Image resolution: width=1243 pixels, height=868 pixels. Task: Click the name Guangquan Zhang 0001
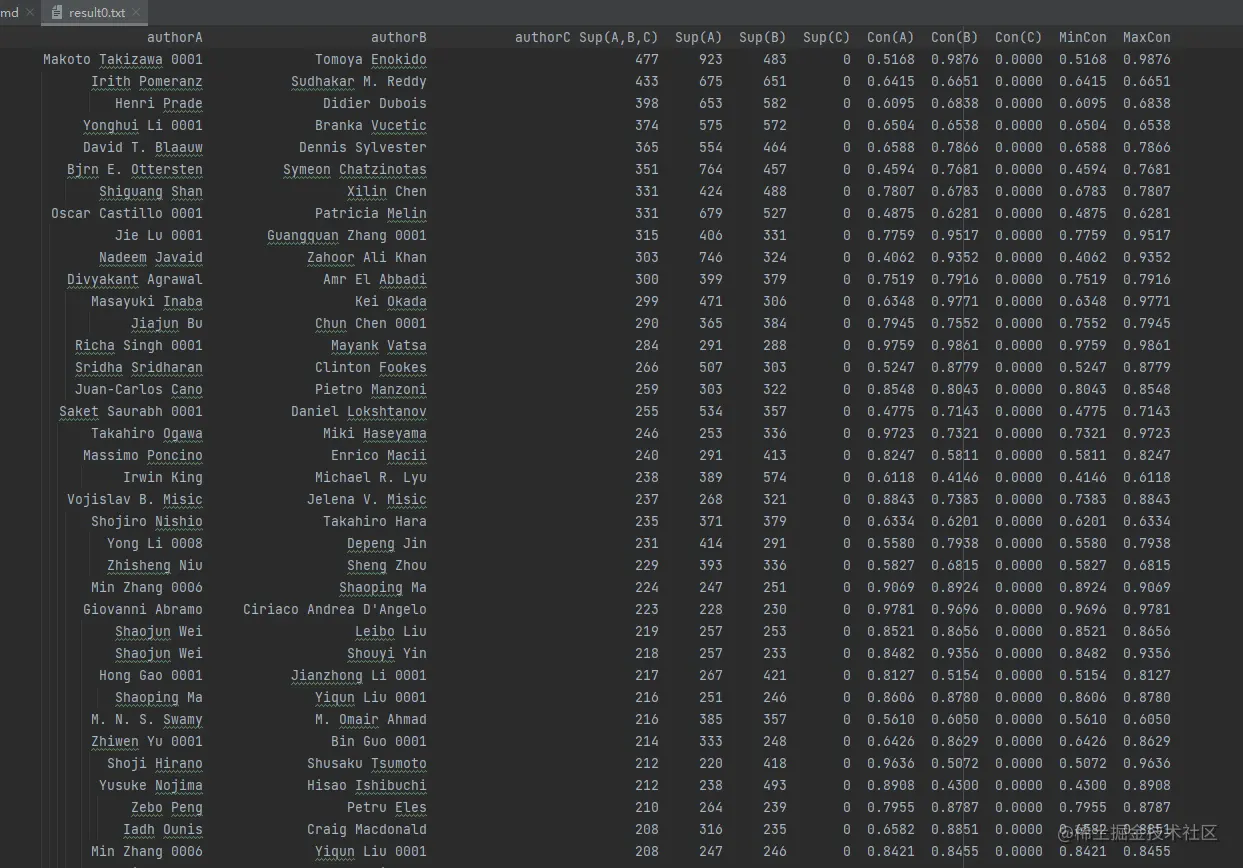click(x=347, y=235)
